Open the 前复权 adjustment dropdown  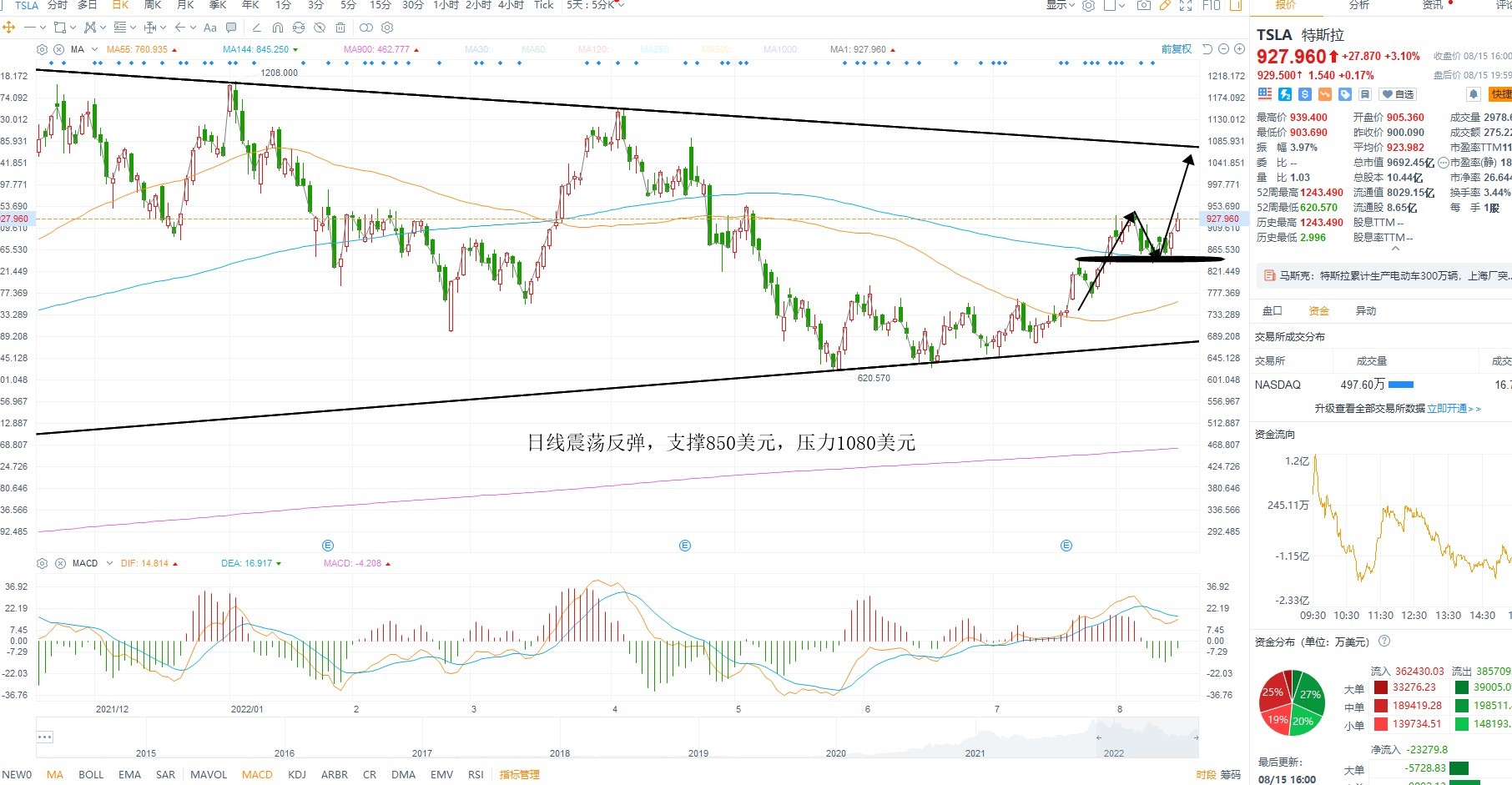point(1177,49)
